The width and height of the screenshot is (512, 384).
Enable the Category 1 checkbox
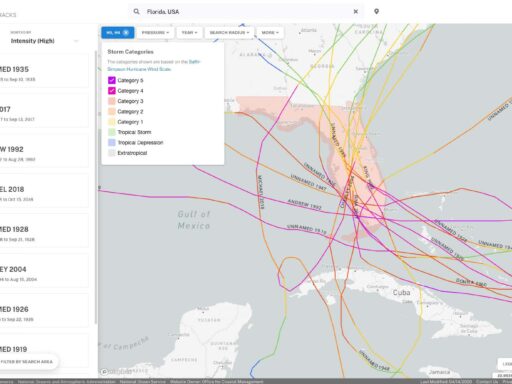[112, 122]
